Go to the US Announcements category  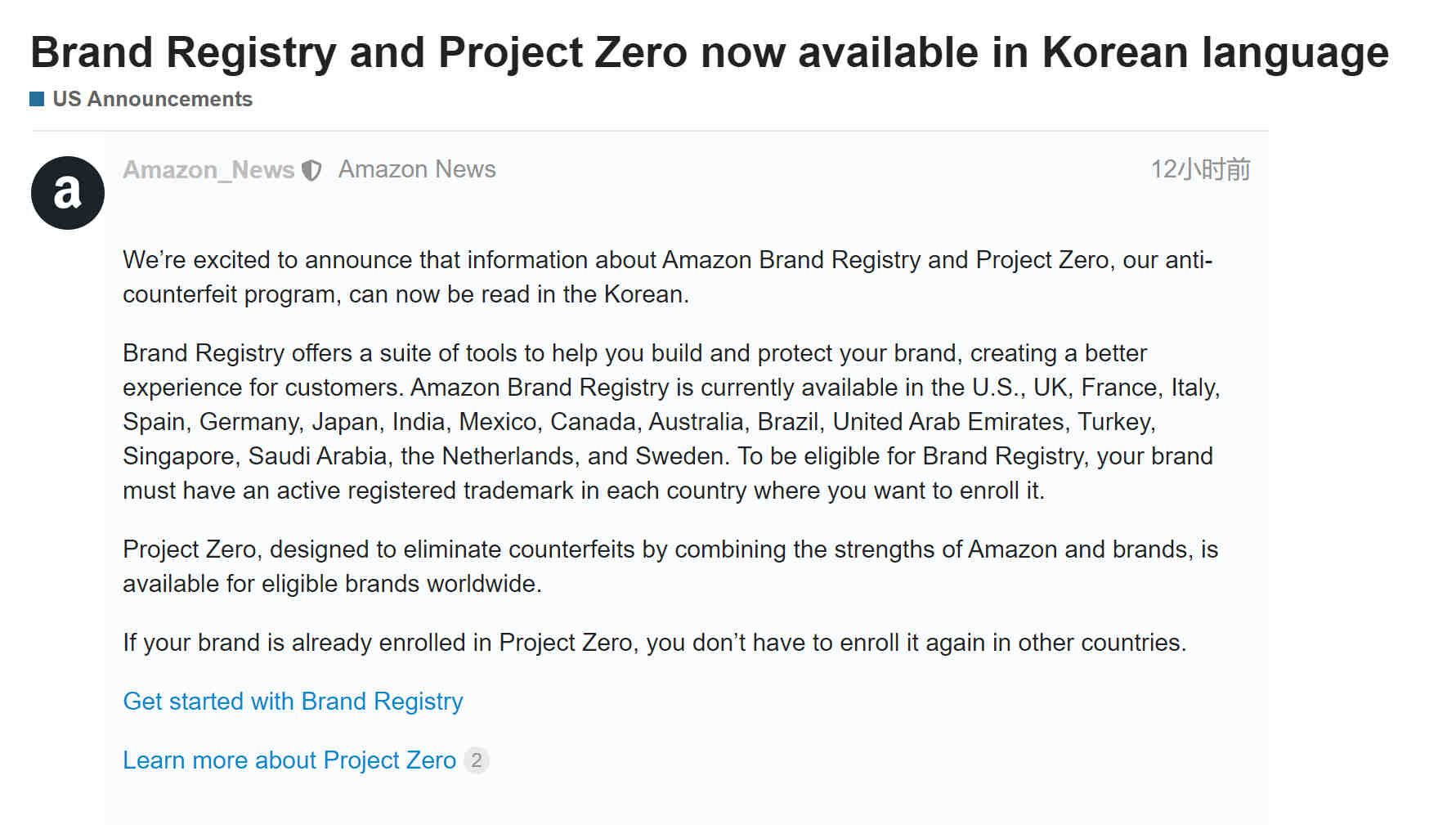click(x=152, y=99)
